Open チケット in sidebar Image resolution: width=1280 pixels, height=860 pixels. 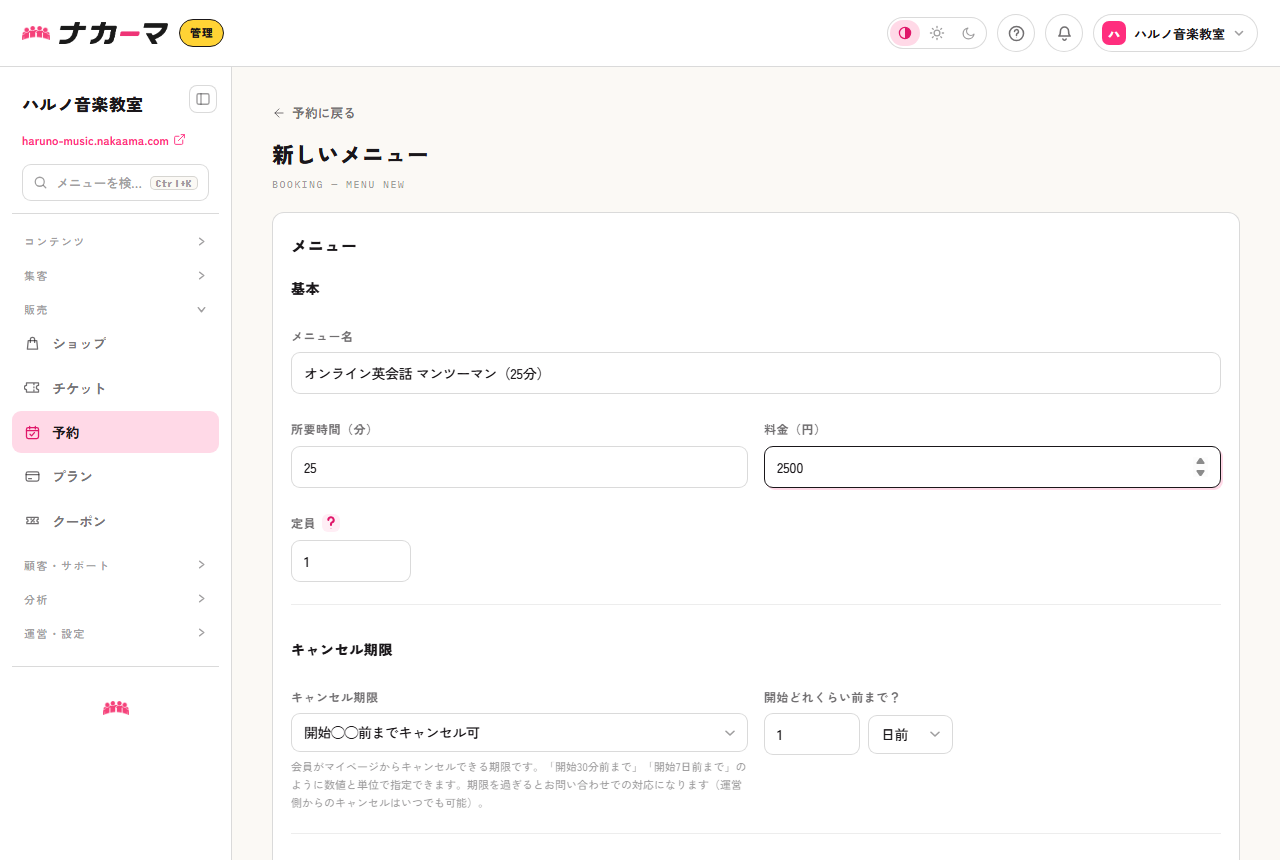(115, 388)
